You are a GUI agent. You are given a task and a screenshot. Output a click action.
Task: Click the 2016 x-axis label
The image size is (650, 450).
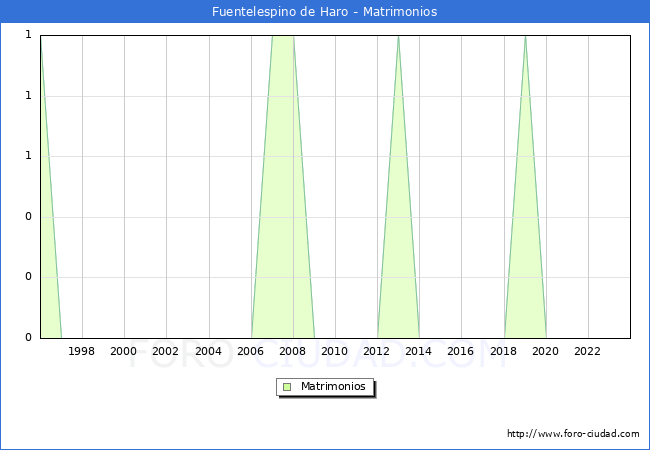click(460, 351)
